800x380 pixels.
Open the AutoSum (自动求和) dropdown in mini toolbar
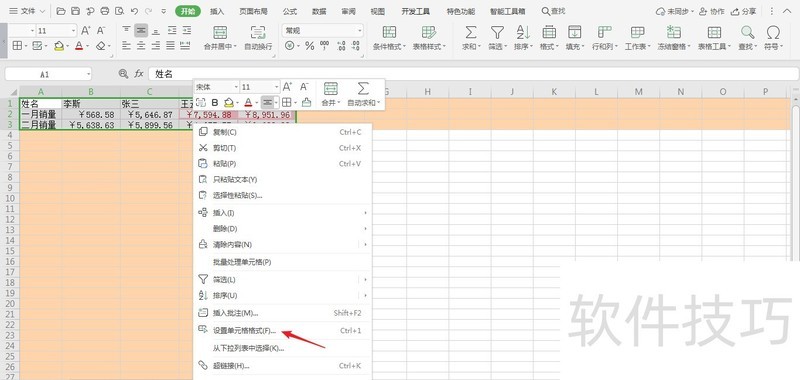point(379,103)
